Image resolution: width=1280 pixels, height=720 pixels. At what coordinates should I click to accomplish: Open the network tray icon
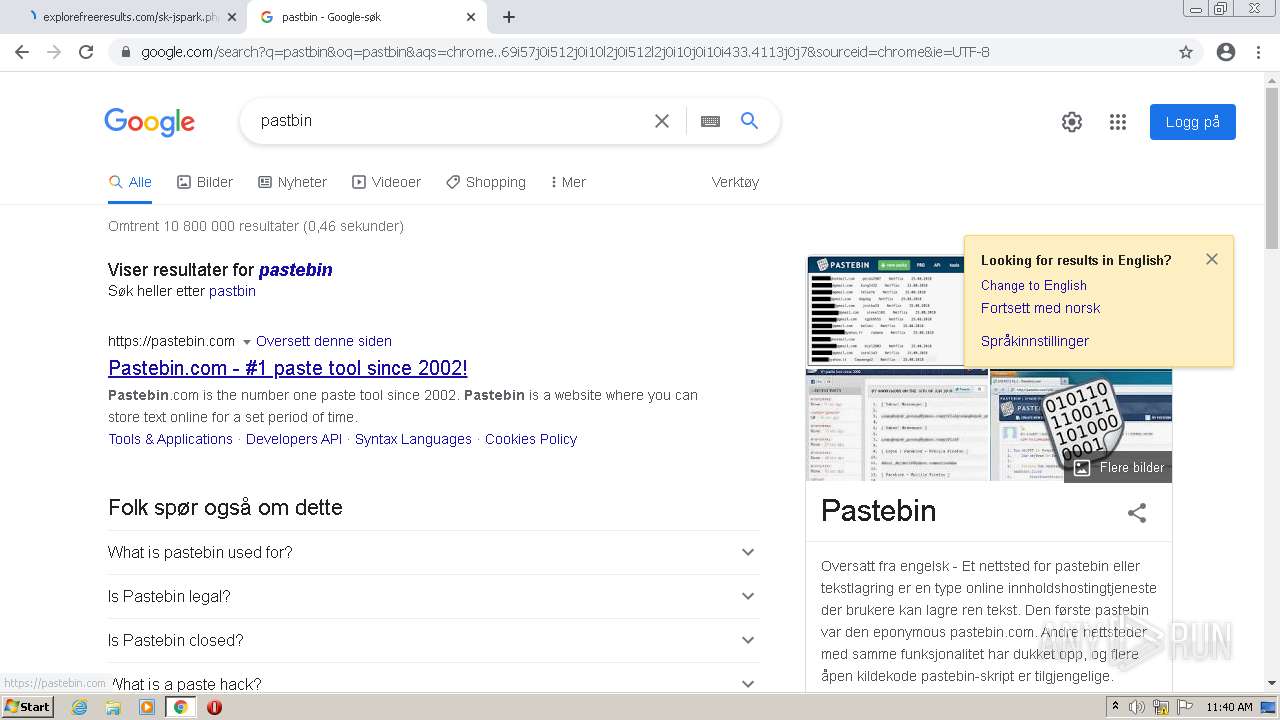click(1161, 707)
